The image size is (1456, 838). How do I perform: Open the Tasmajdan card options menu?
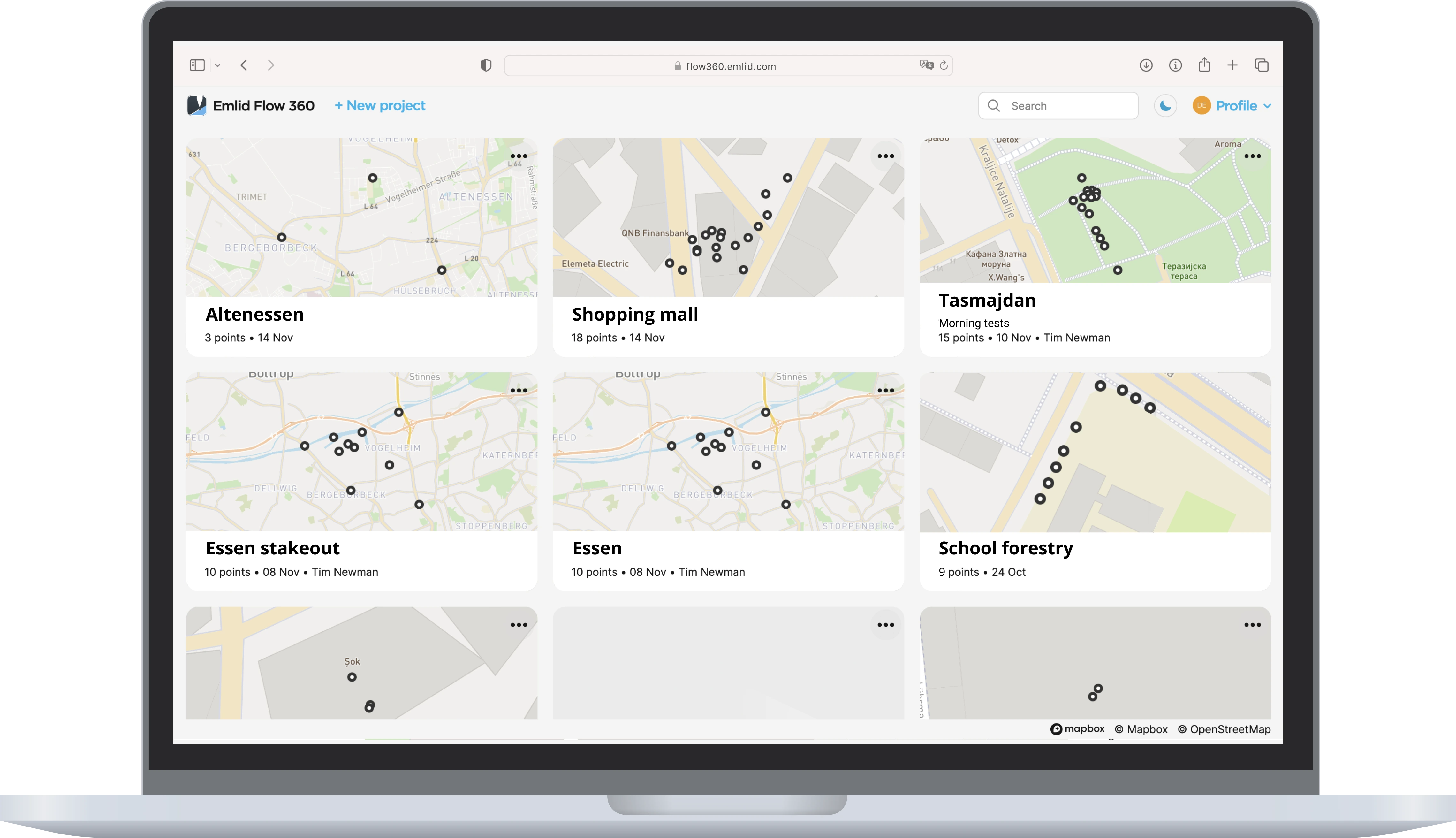tap(1253, 156)
